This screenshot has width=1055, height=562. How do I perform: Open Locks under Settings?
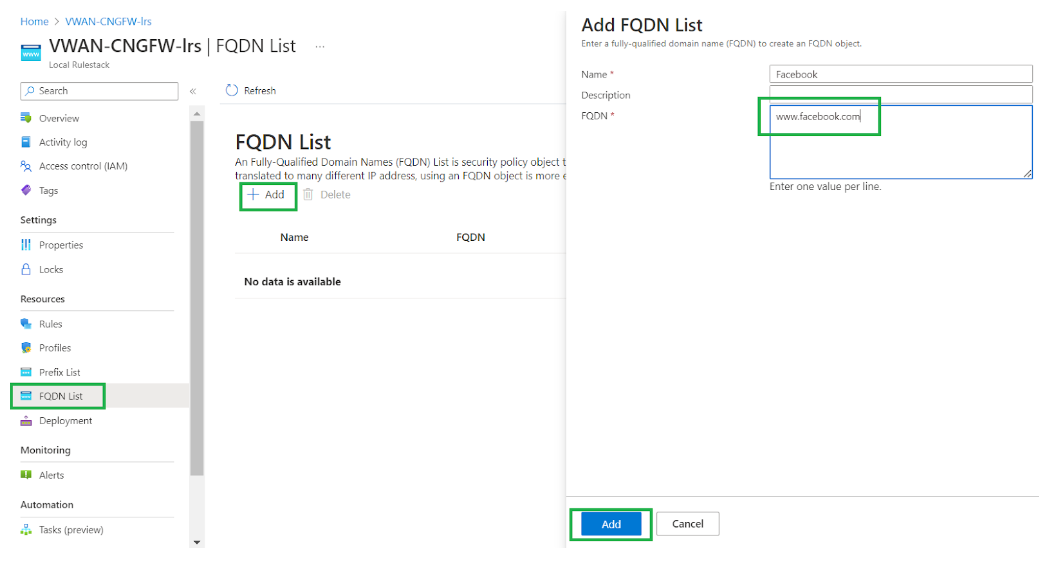point(50,269)
